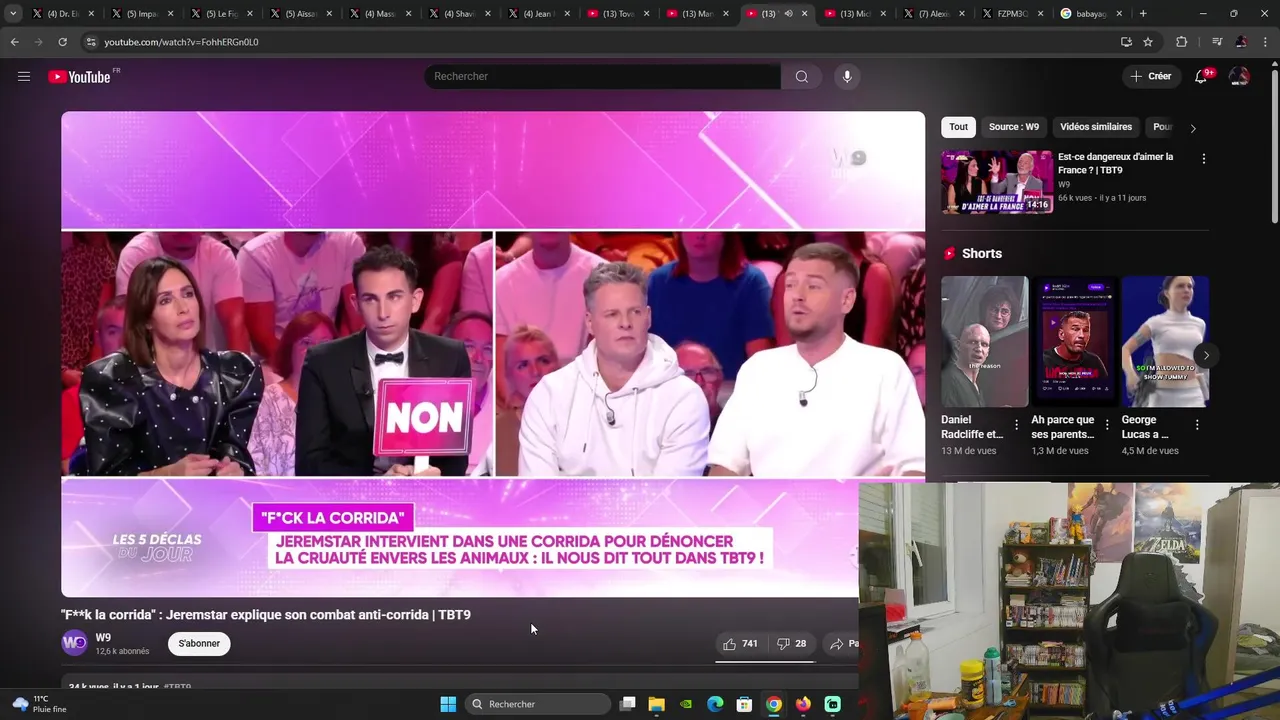Open 'Est-ce dangereux d'aimer la France' title
Viewport: 1280px width, 720px height.
(1116, 163)
